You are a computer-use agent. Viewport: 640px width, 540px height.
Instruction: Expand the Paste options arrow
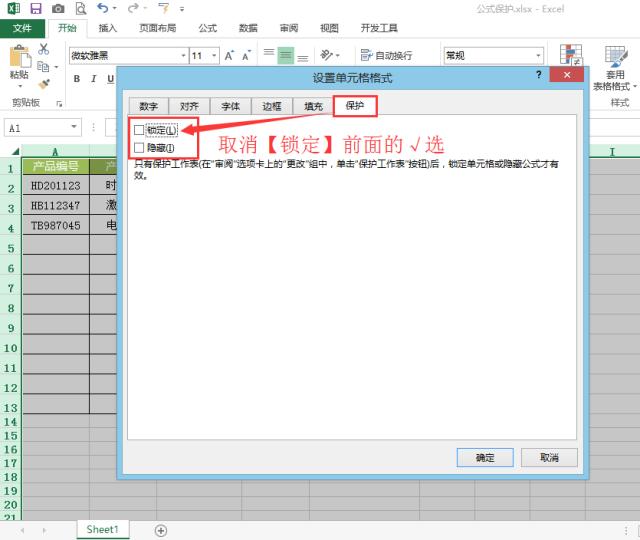(20, 86)
